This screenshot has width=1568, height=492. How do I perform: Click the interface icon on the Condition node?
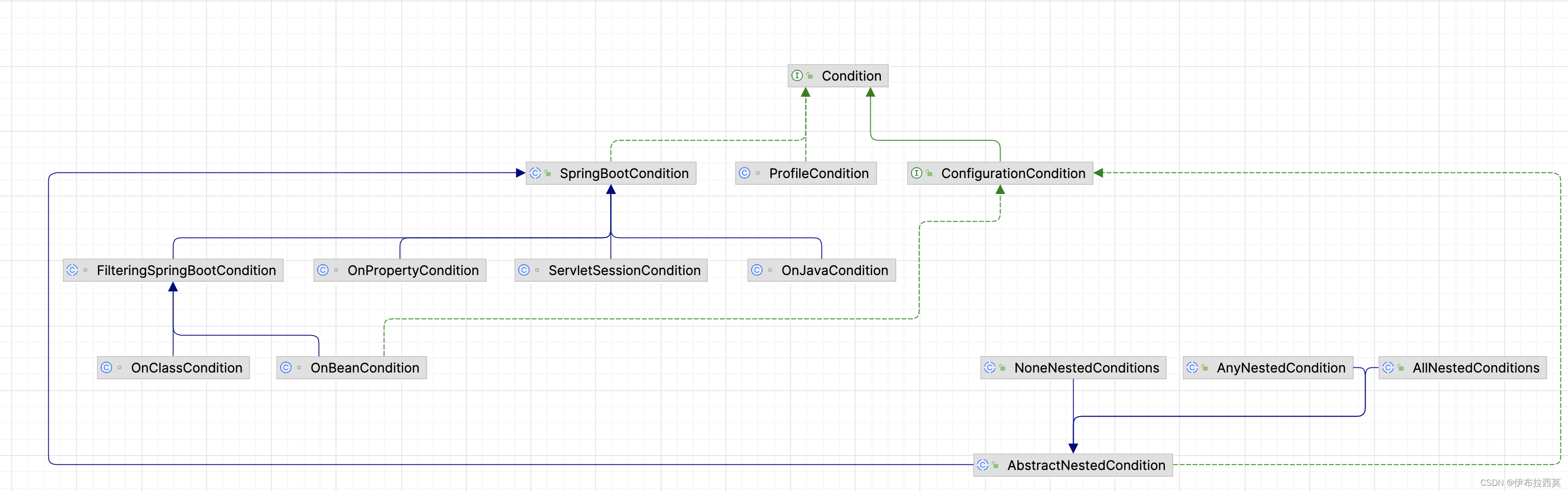(797, 75)
